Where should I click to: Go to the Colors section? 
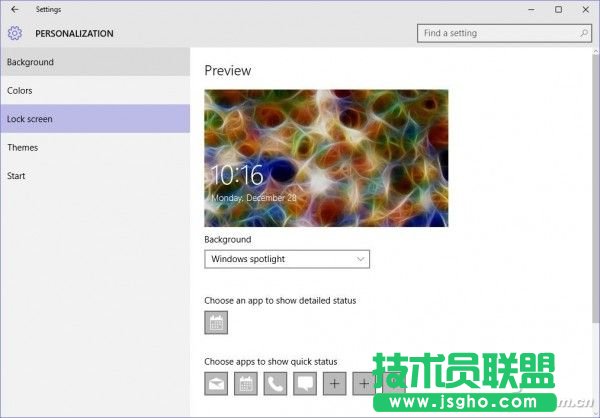(x=95, y=91)
